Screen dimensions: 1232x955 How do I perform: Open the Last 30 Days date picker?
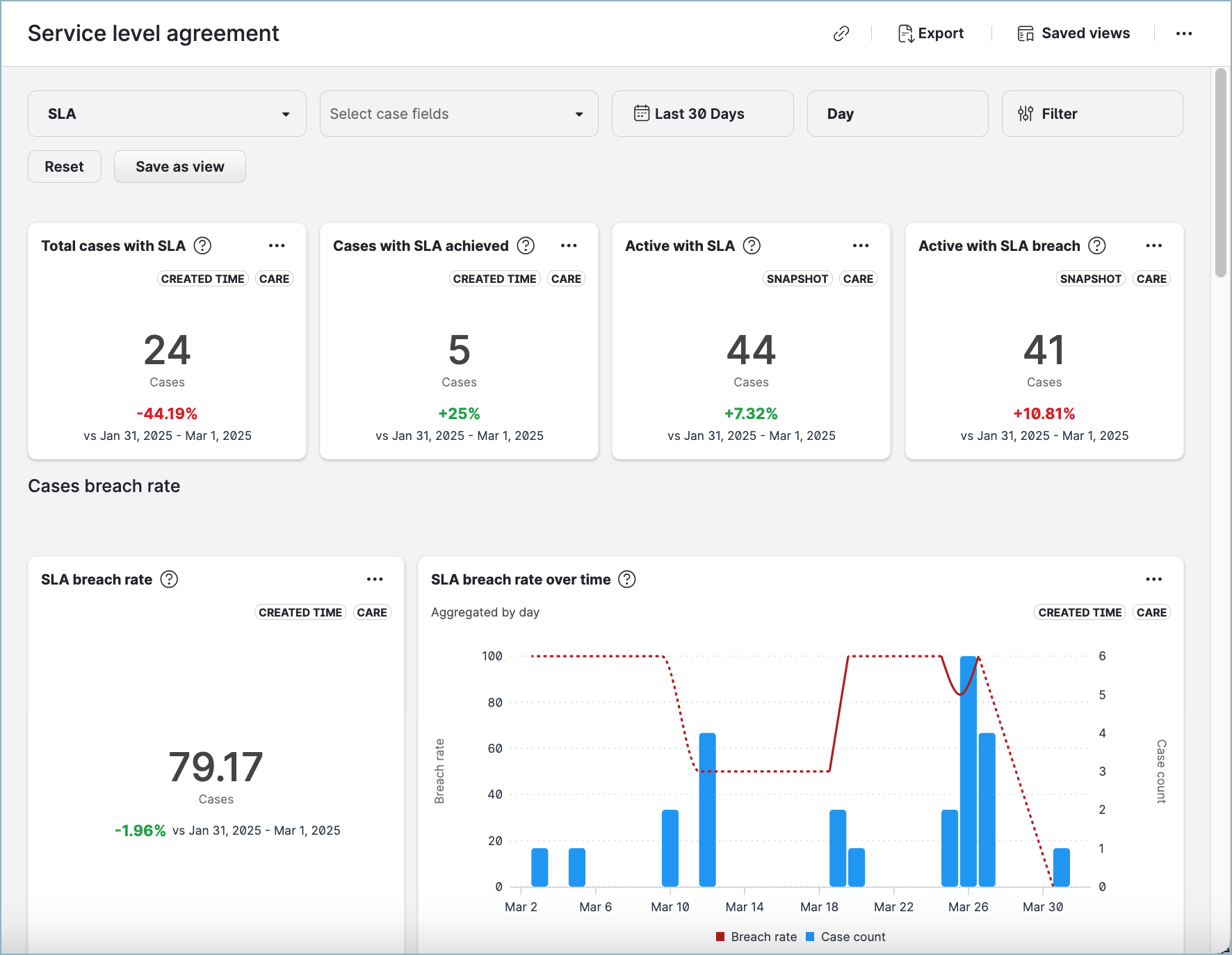tap(702, 114)
